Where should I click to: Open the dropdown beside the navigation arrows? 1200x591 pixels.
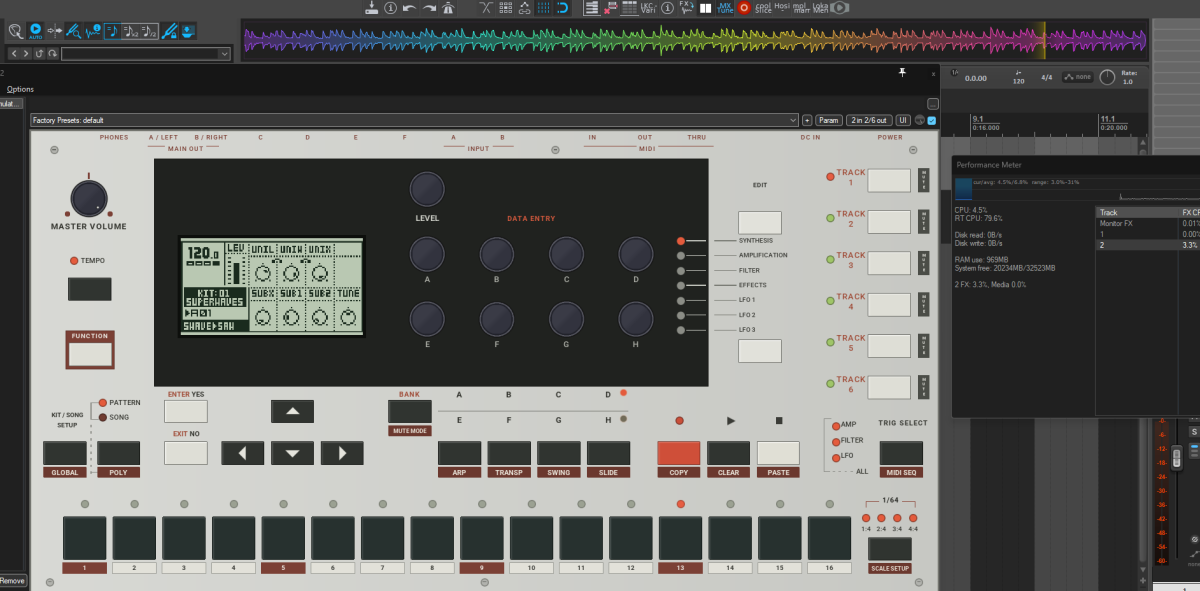(x=146, y=54)
